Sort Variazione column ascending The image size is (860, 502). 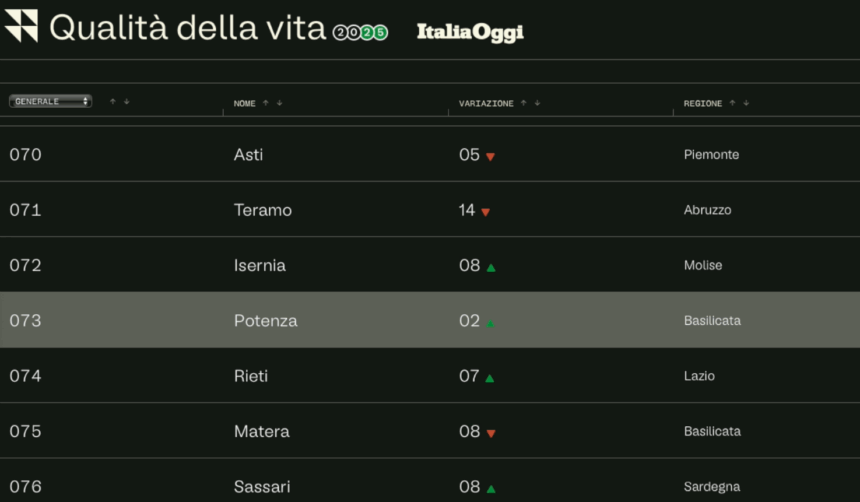tap(524, 103)
